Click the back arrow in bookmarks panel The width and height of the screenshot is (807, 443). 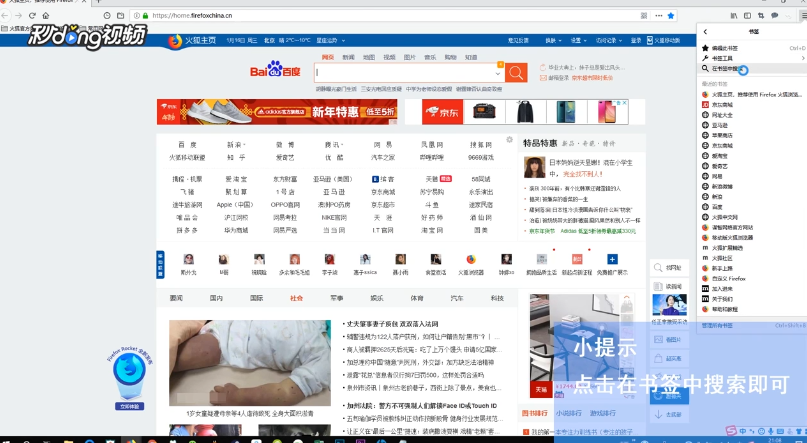pyautogui.click(x=705, y=32)
